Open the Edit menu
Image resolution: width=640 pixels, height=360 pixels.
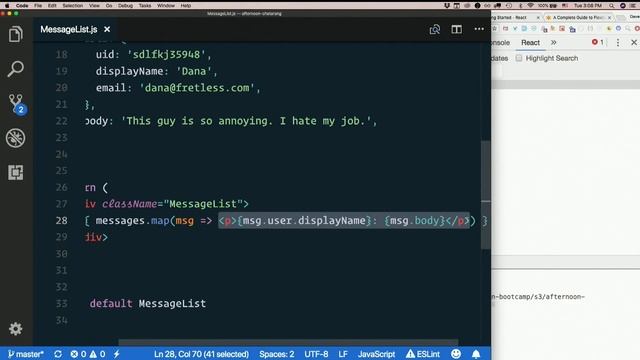52,6
